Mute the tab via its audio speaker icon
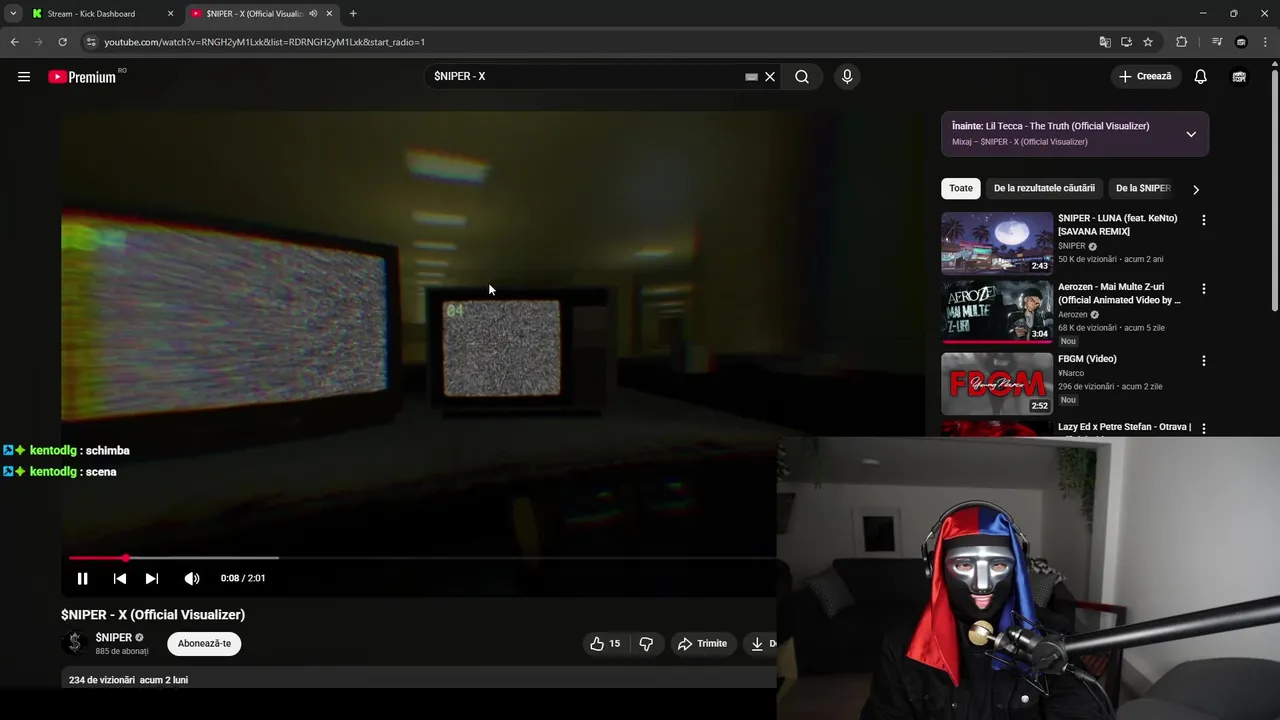The image size is (1280, 720). click(x=313, y=14)
